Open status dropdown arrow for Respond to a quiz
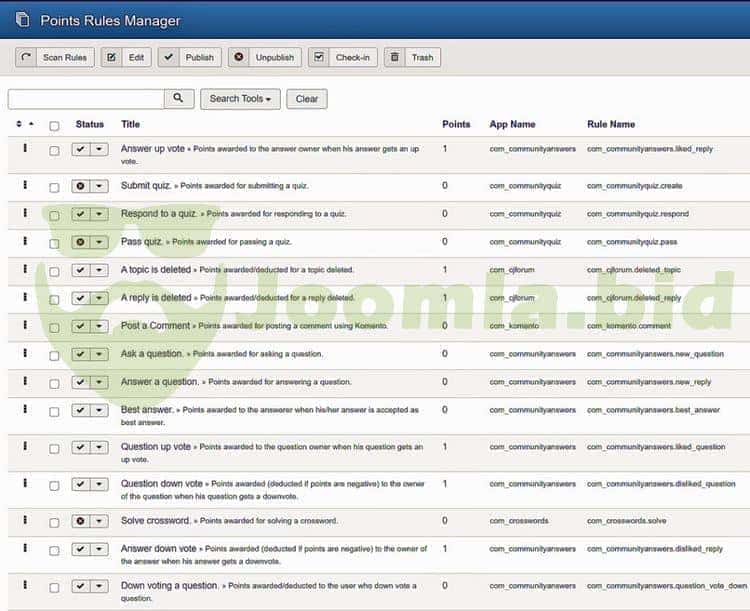Viewport: 750px width, 611px height. click(x=99, y=214)
